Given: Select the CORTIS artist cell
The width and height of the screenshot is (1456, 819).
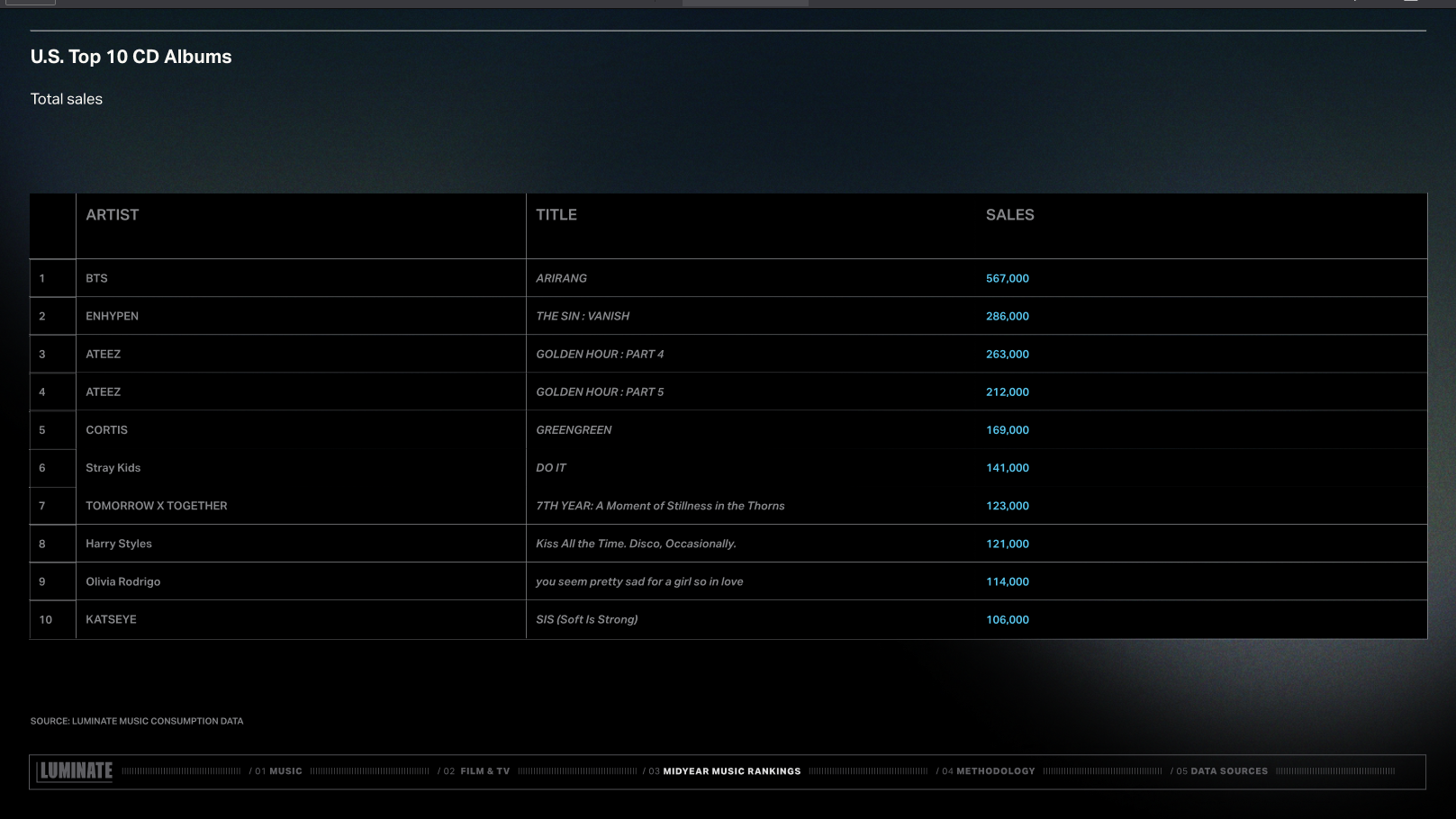Looking at the screenshot, I should [x=106, y=429].
